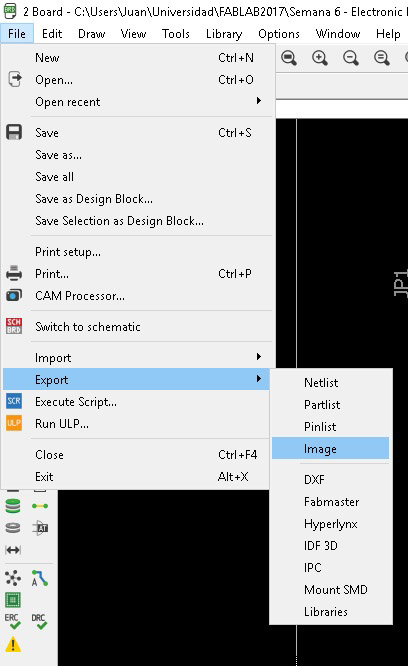408x666 pixels.
Task: Expand the Export submenu arrow
Action: (259, 378)
